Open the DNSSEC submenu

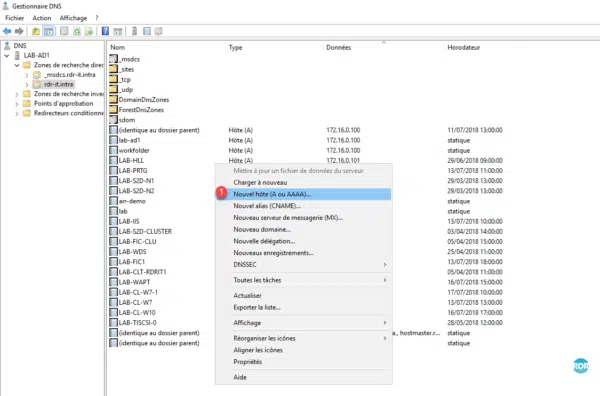coord(304,265)
